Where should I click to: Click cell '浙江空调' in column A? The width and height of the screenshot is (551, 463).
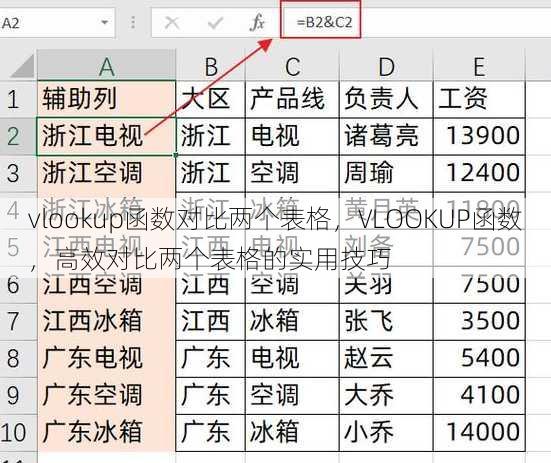[x=106, y=173]
